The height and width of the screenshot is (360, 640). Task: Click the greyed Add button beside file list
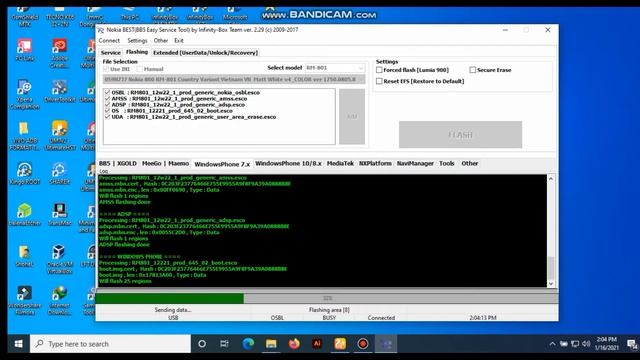click(352, 117)
